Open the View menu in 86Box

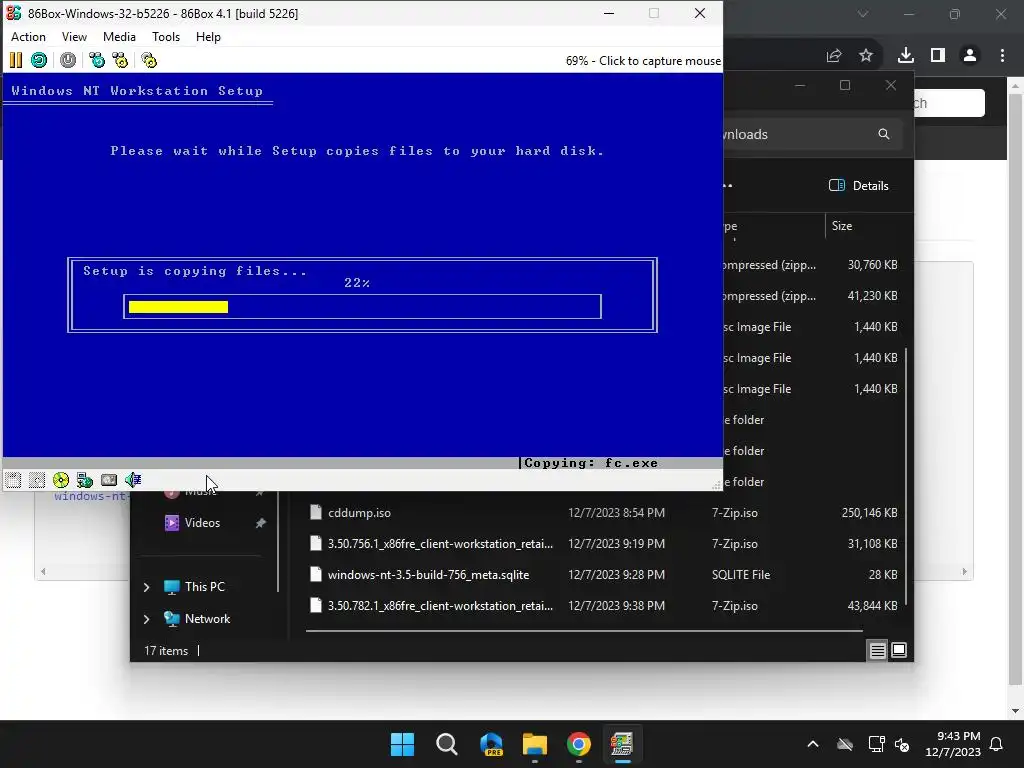74,37
